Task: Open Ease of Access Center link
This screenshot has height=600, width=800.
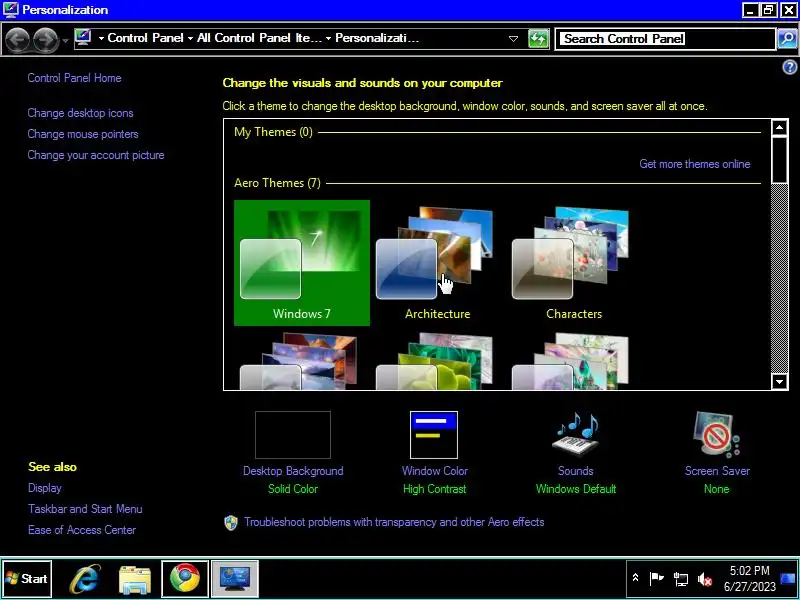Action: (x=82, y=530)
